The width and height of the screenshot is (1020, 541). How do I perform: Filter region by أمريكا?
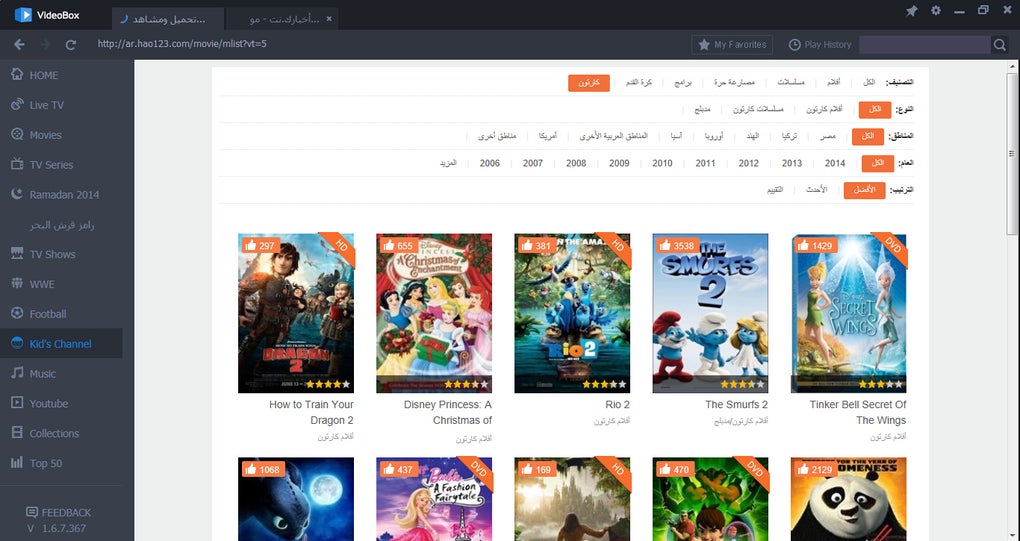pos(548,137)
